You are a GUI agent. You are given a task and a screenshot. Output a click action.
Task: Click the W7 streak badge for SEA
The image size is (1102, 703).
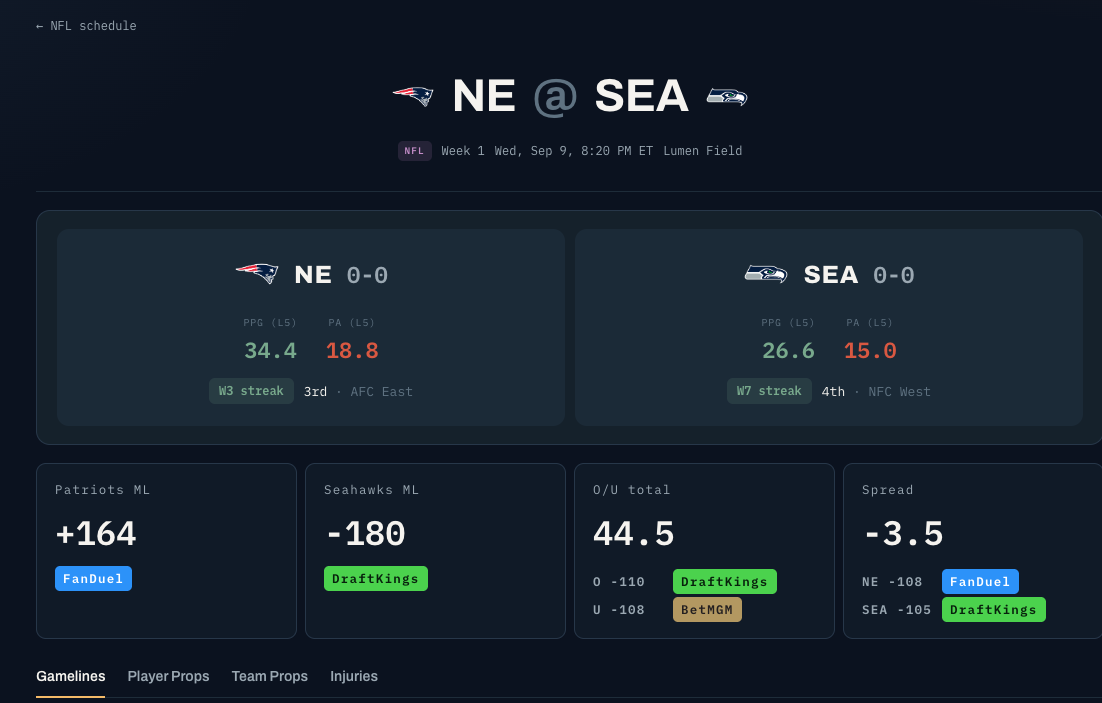tap(769, 391)
